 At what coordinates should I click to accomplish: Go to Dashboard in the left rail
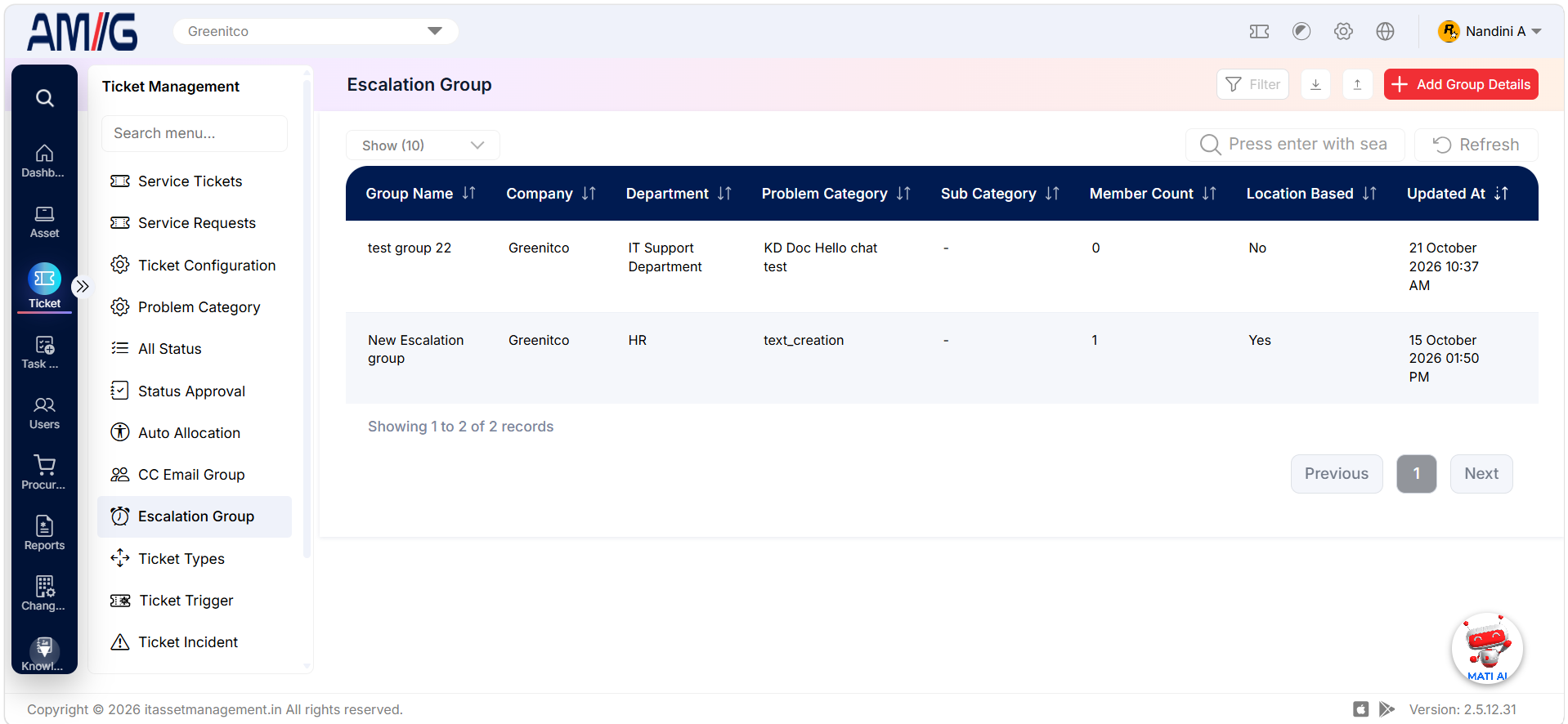point(44,161)
